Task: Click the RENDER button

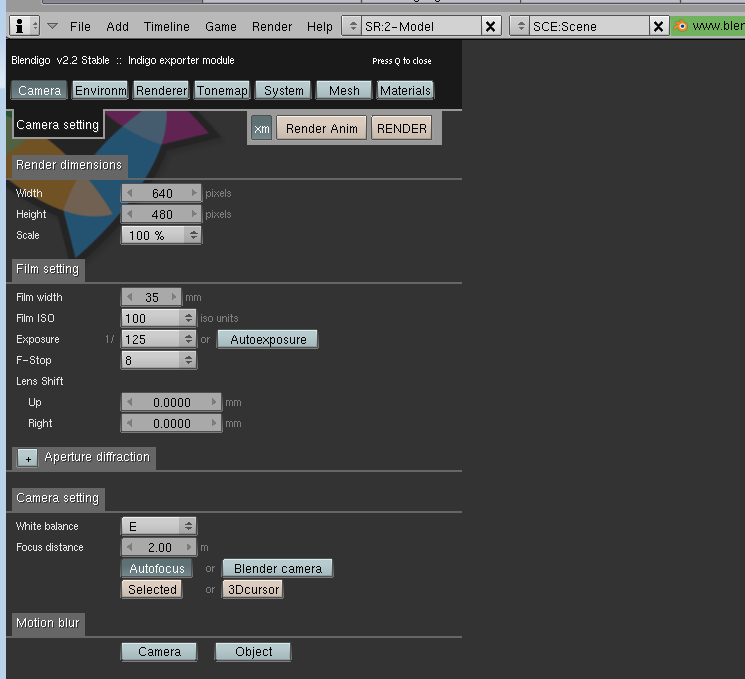Action: (401, 128)
